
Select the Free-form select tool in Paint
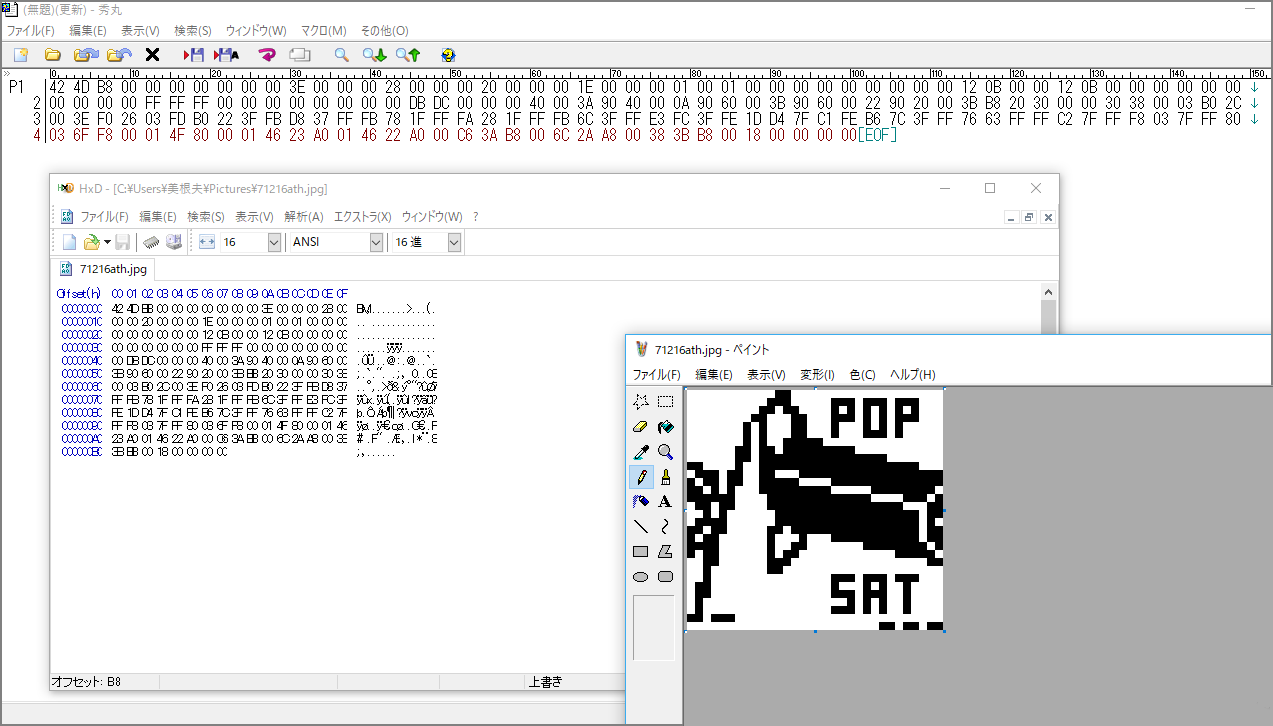coord(641,402)
